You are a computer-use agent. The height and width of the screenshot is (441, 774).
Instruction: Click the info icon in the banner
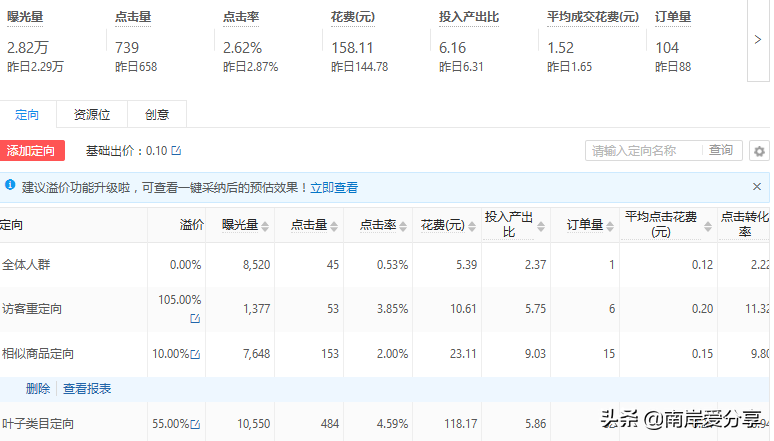(x=9, y=185)
